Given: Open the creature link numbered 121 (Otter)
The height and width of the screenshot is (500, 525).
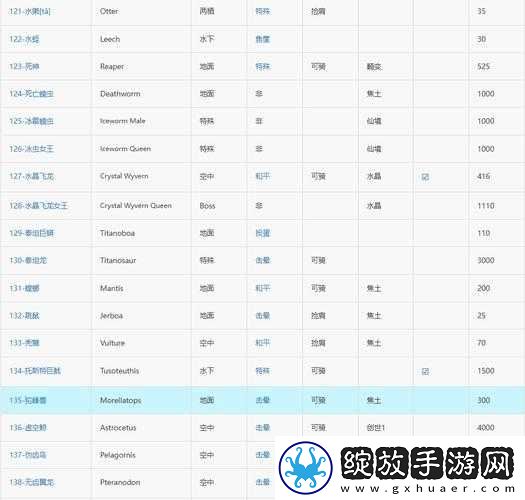Looking at the screenshot, I should tap(30, 11).
